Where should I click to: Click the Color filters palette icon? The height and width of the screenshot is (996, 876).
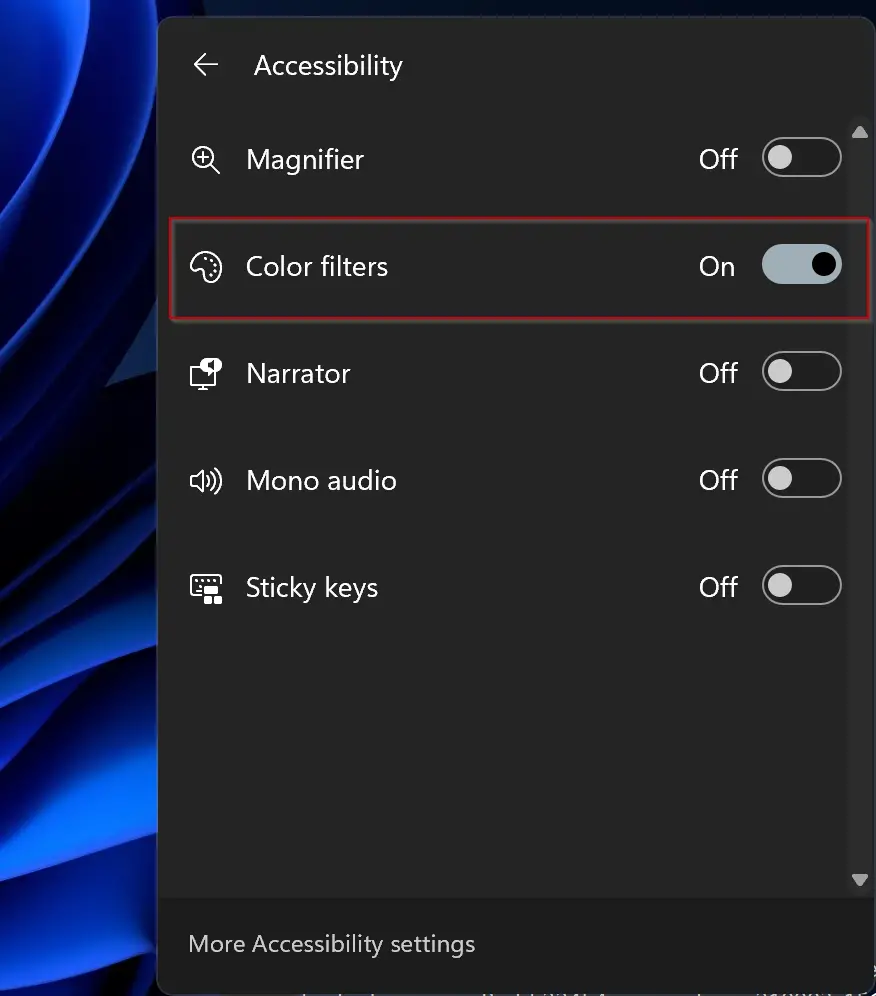point(206,267)
